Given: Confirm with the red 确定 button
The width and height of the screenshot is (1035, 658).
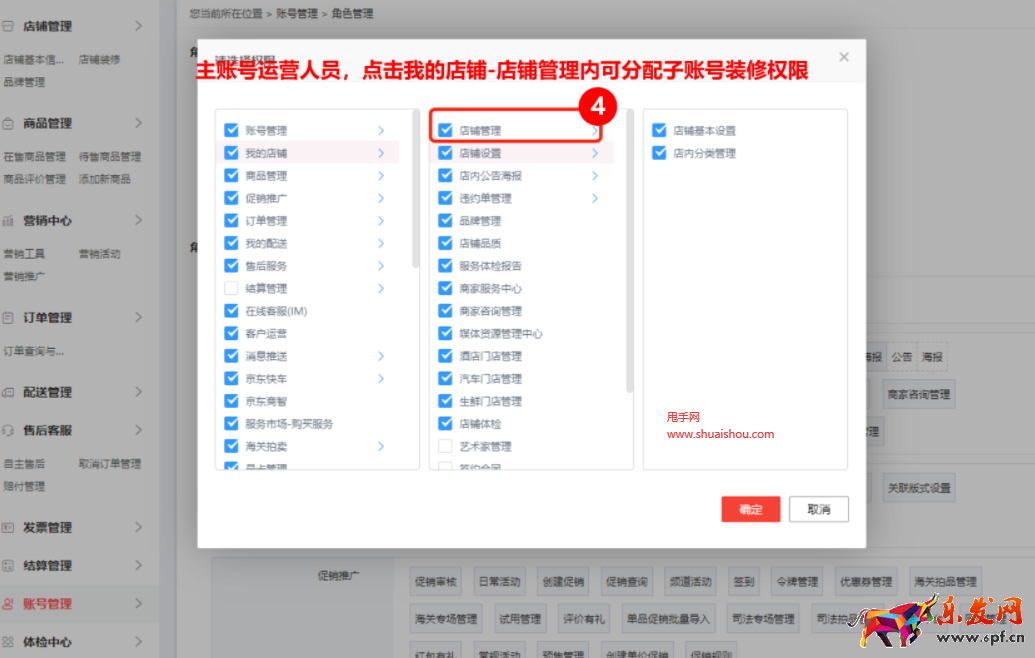Looking at the screenshot, I should pos(750,509).
